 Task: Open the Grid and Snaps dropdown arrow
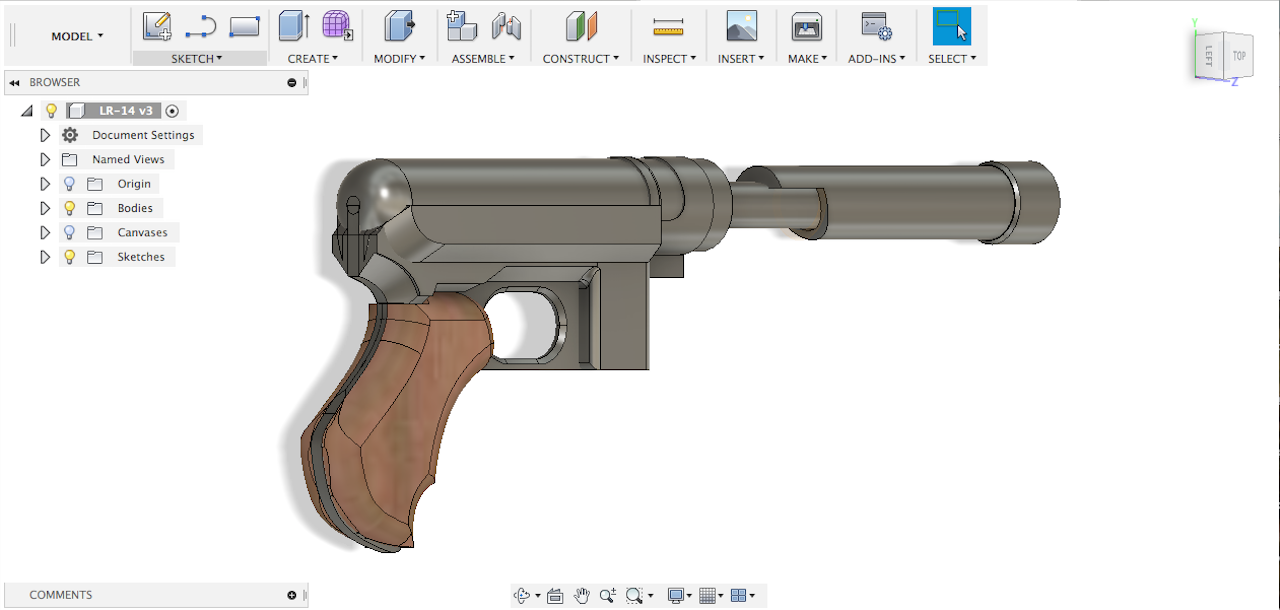(x=721, y=596)
